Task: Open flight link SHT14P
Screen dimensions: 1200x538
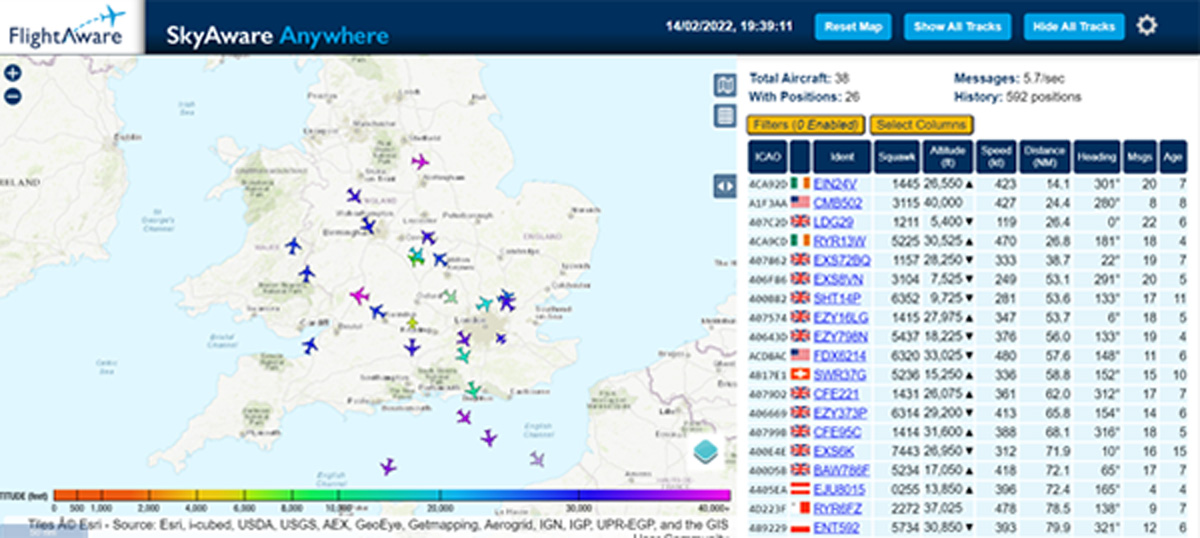Action: pos(837,298)
